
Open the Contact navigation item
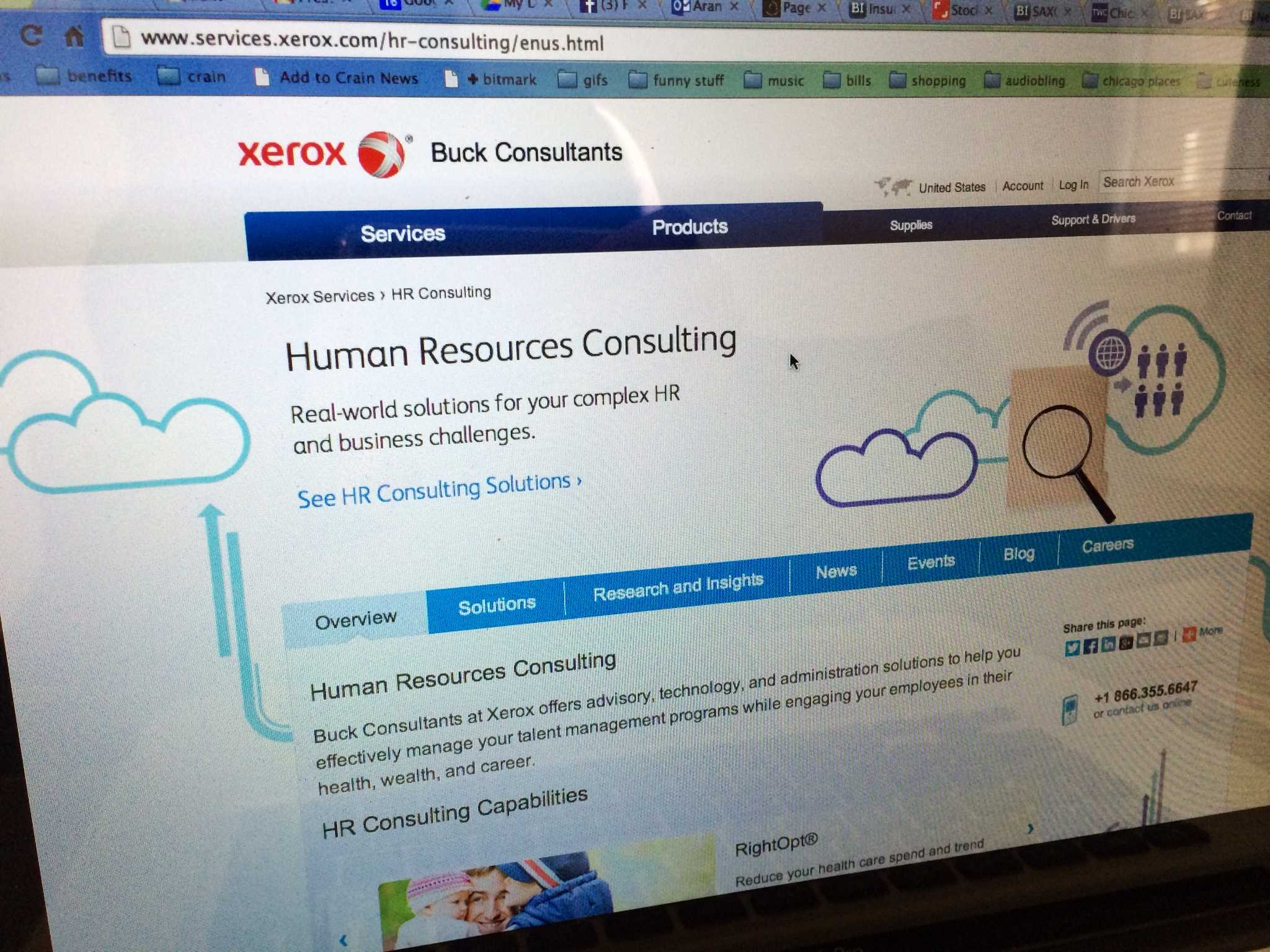point(1234,216)
